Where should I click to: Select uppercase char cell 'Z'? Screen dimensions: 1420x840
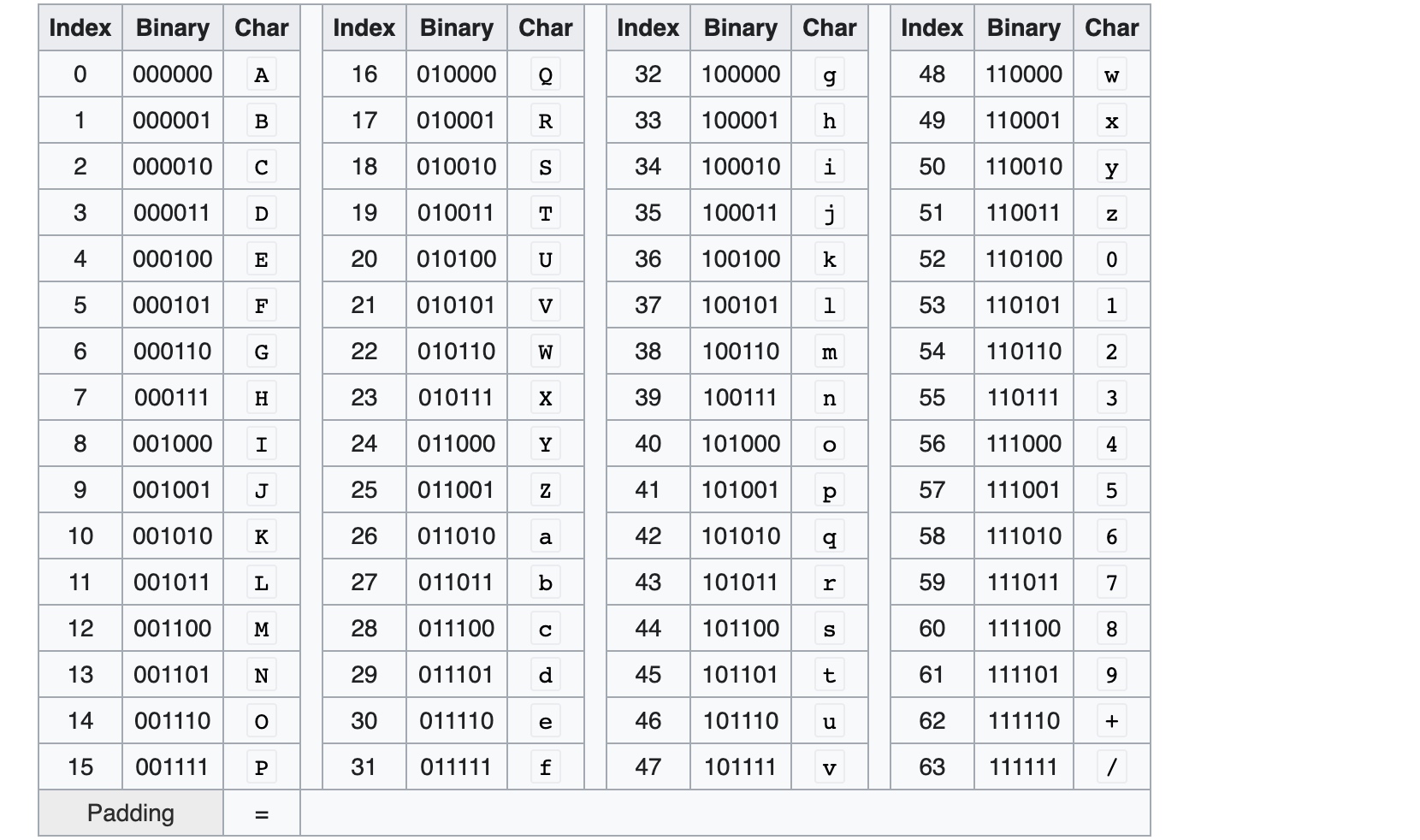pos(546,490)
